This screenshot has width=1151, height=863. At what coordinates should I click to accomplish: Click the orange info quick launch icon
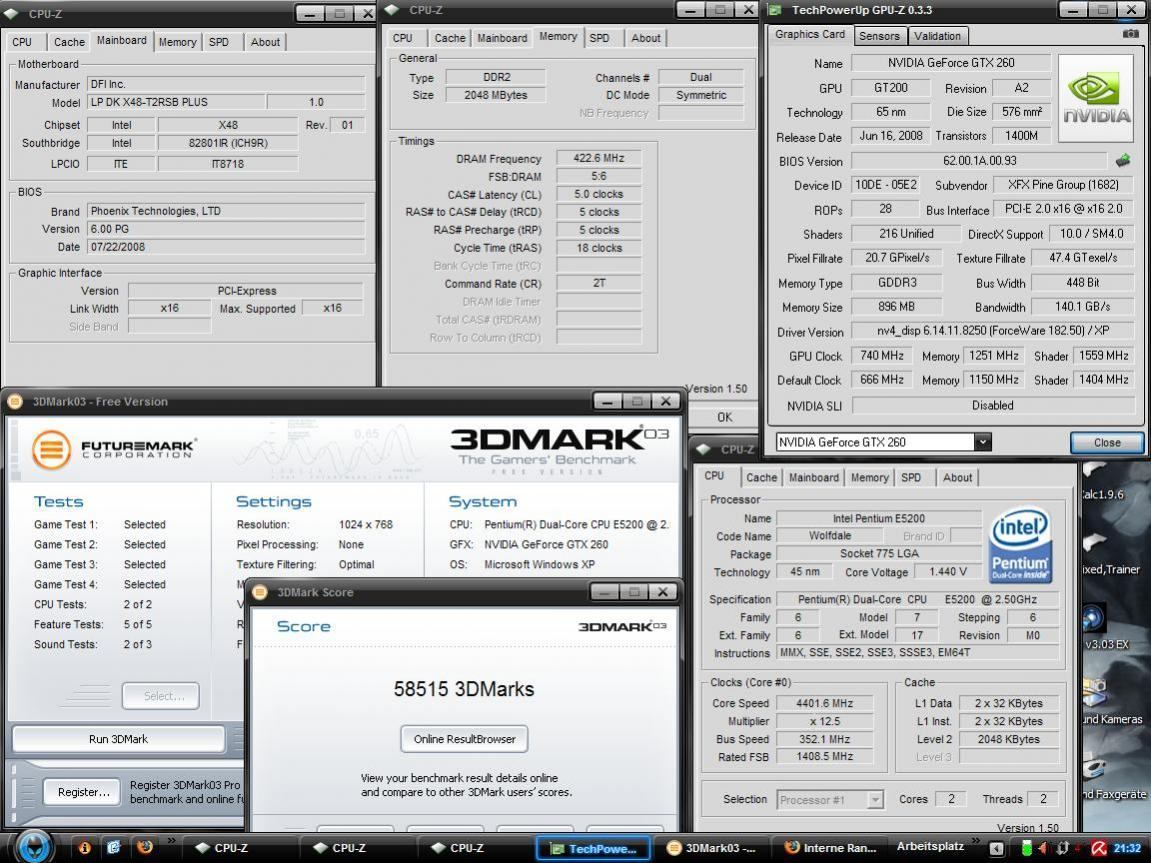click(x=85, y=848)
